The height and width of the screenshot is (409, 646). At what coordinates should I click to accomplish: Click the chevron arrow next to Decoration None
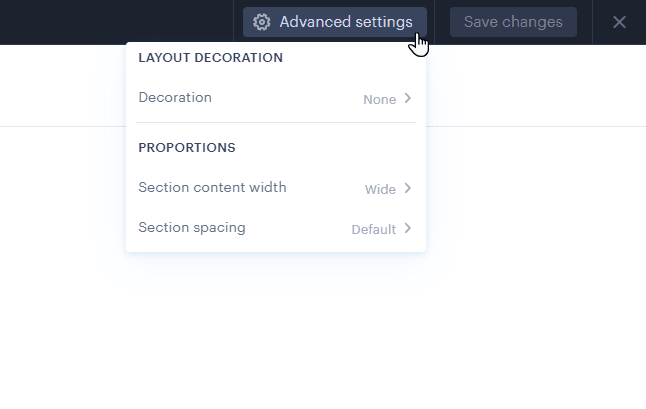click(x=408, y=99)
